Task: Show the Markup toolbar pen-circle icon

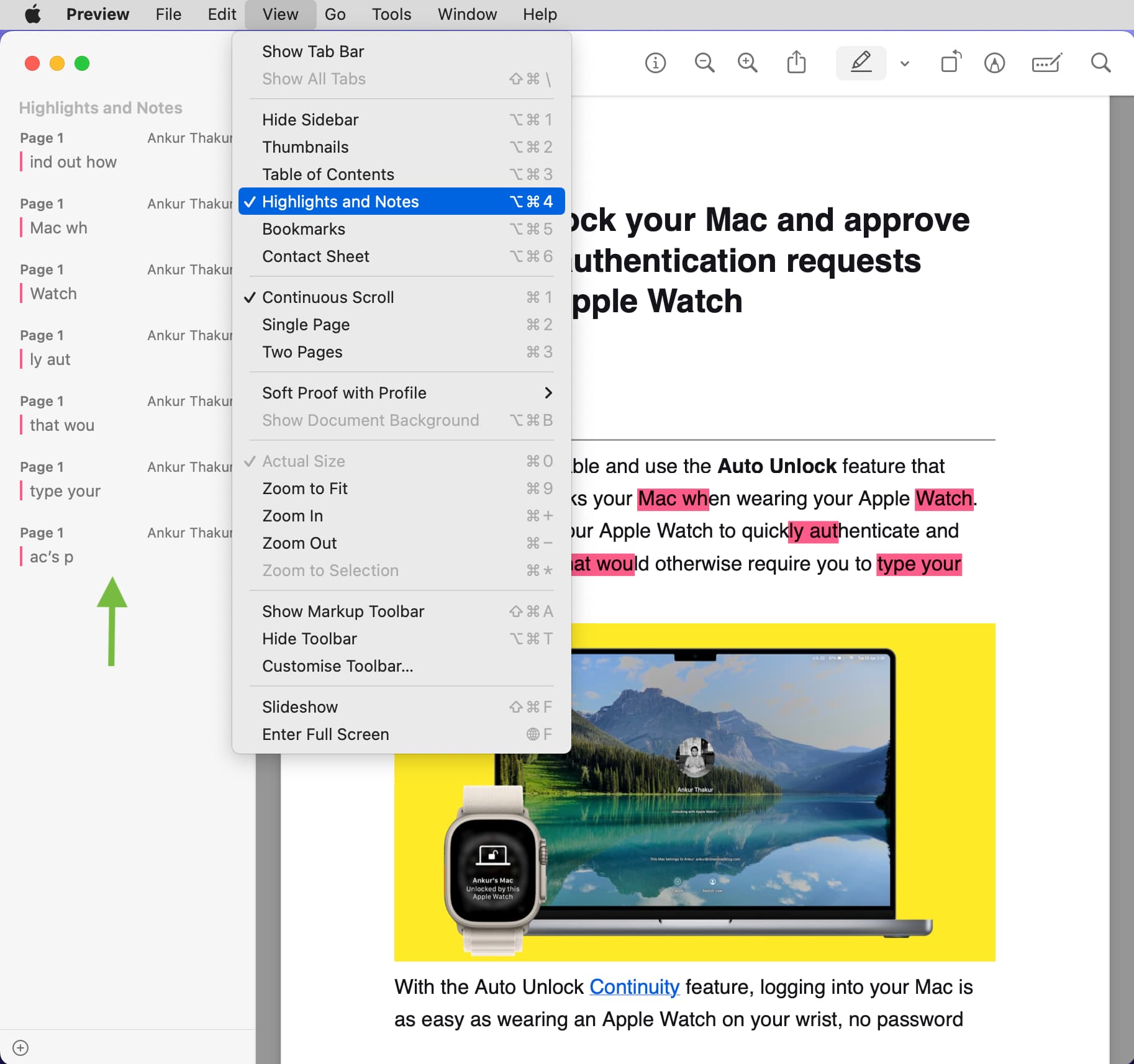Action: click(x=994, y=63)
